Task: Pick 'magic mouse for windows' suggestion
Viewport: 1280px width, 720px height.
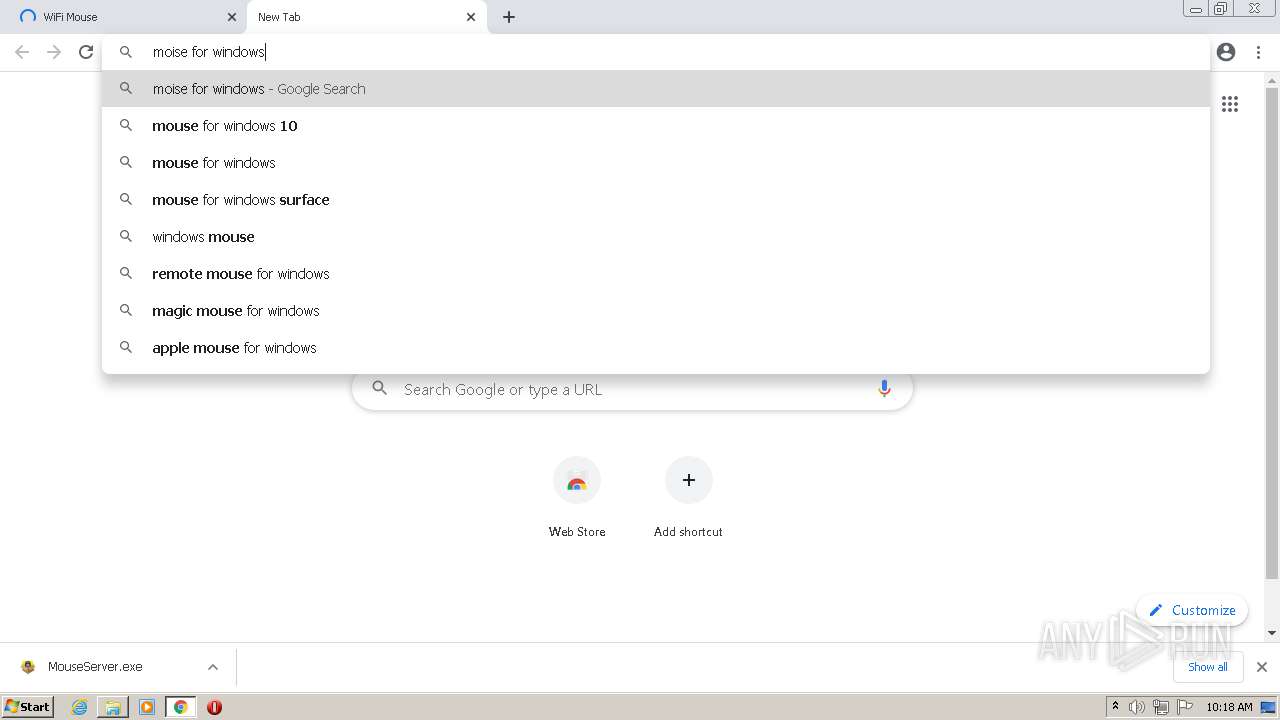Action: click(656, 310)
